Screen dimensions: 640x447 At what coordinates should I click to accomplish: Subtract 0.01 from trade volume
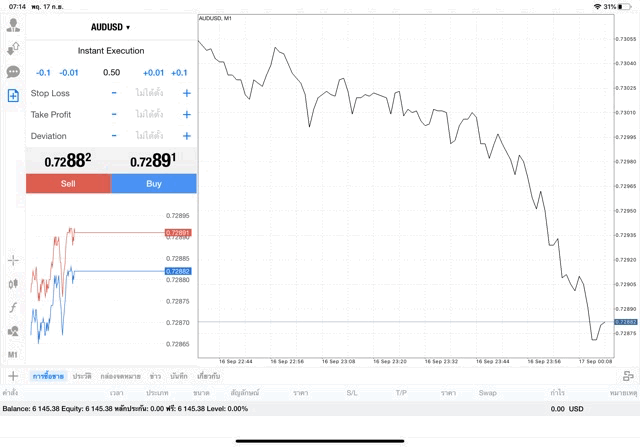coord(69,72)
